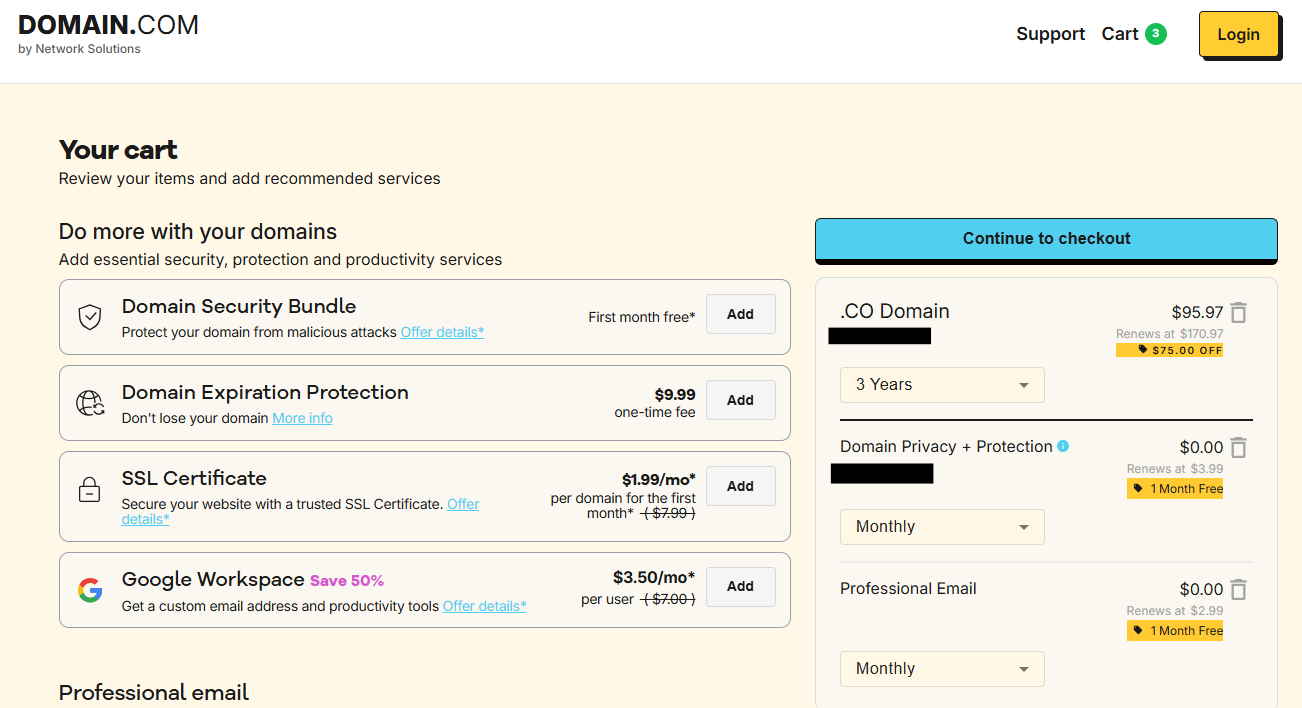1302x708 pixels.
Task: Click 'Renews at $3.99' text
Action: click(x=1175, y=469)
